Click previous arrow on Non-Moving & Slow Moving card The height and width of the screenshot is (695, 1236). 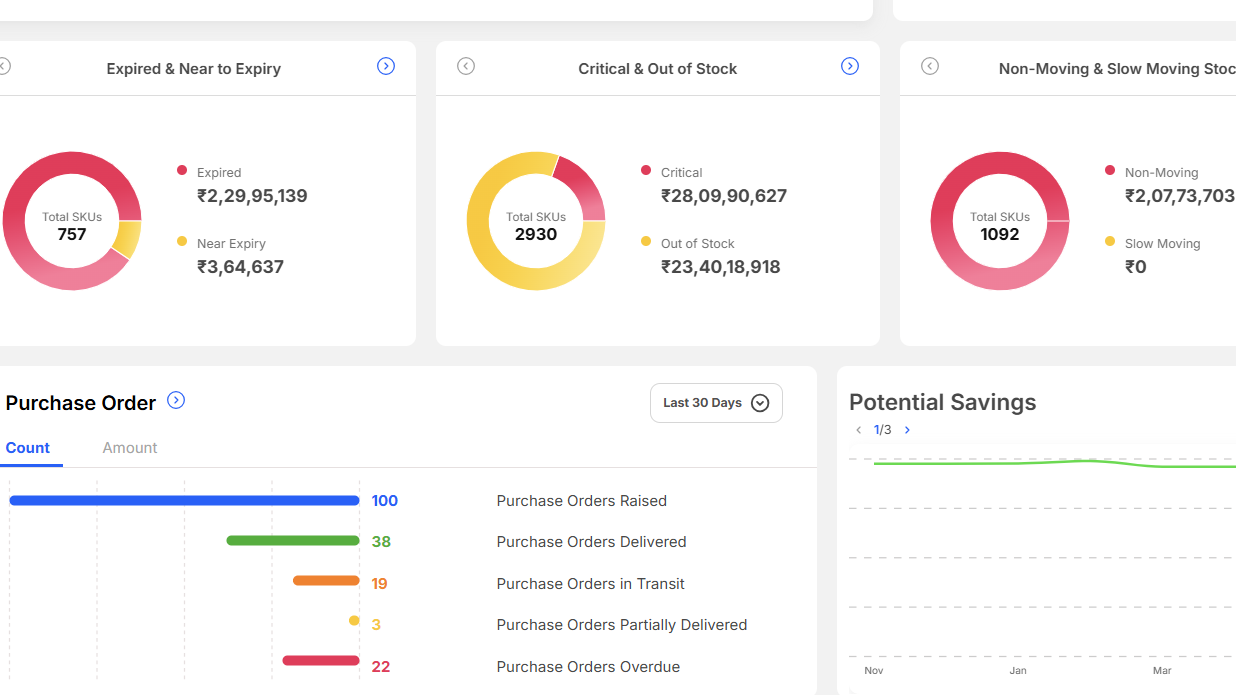click(930, 66)
